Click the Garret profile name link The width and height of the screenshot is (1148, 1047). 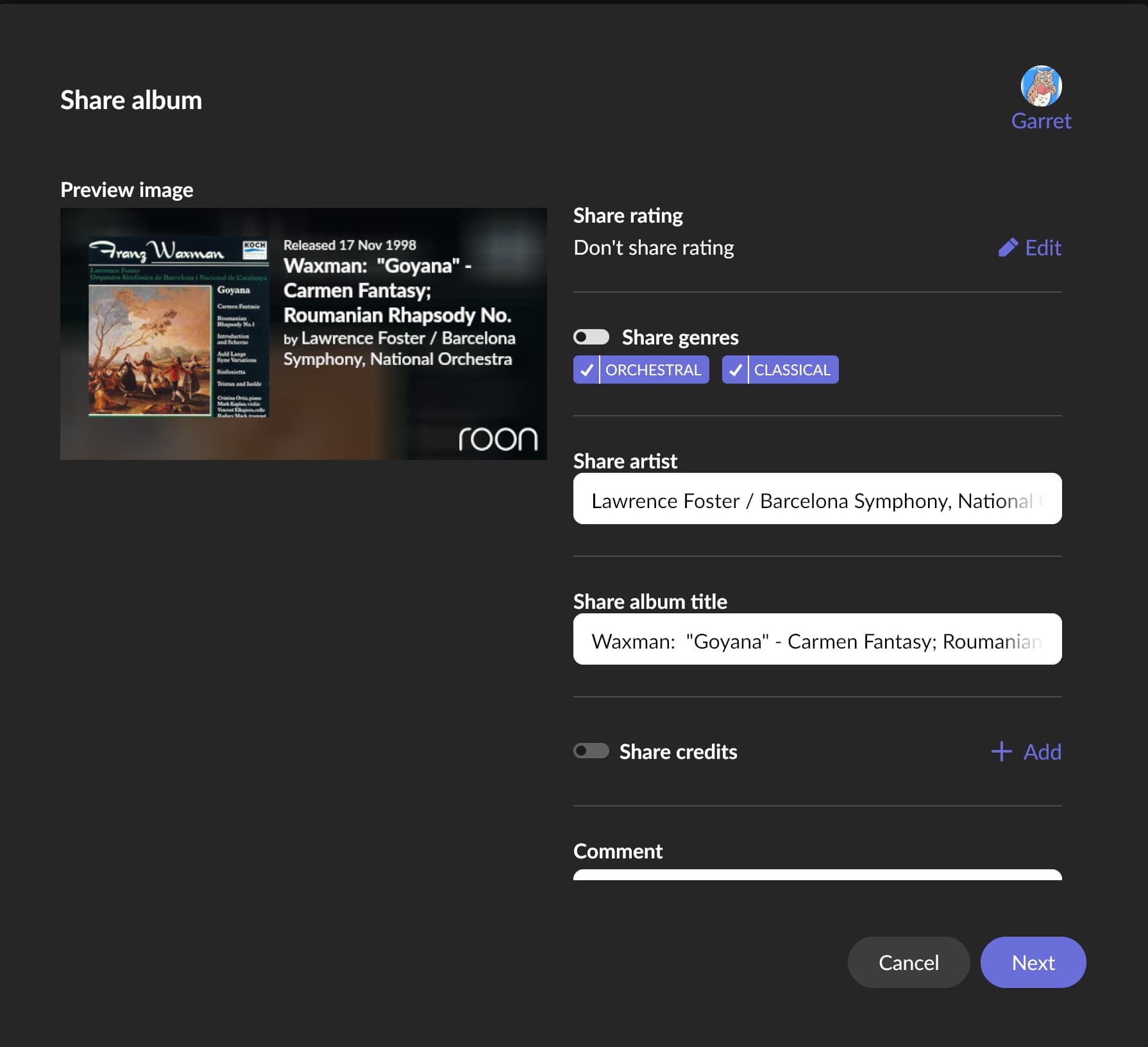coord(1041,121)
